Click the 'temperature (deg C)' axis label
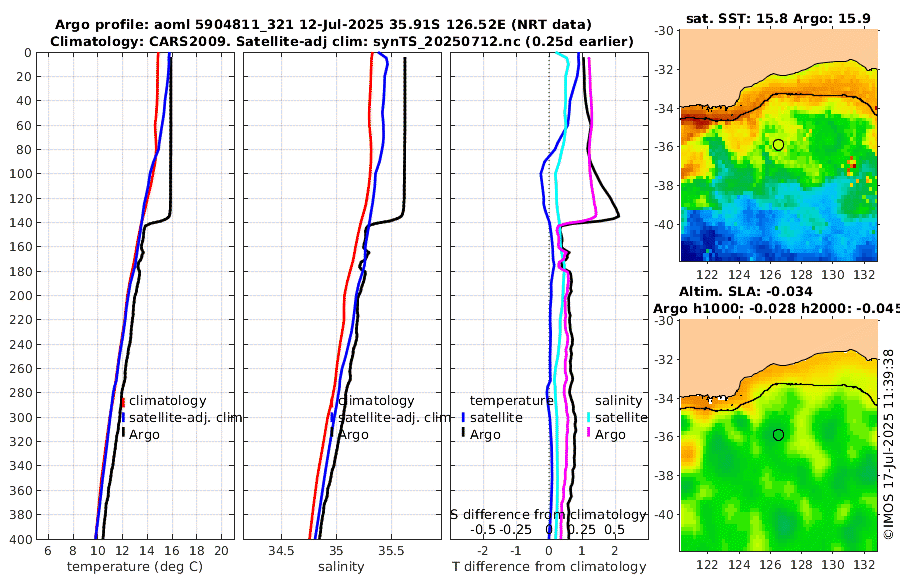Screen dimensions: 900x580 135,566
